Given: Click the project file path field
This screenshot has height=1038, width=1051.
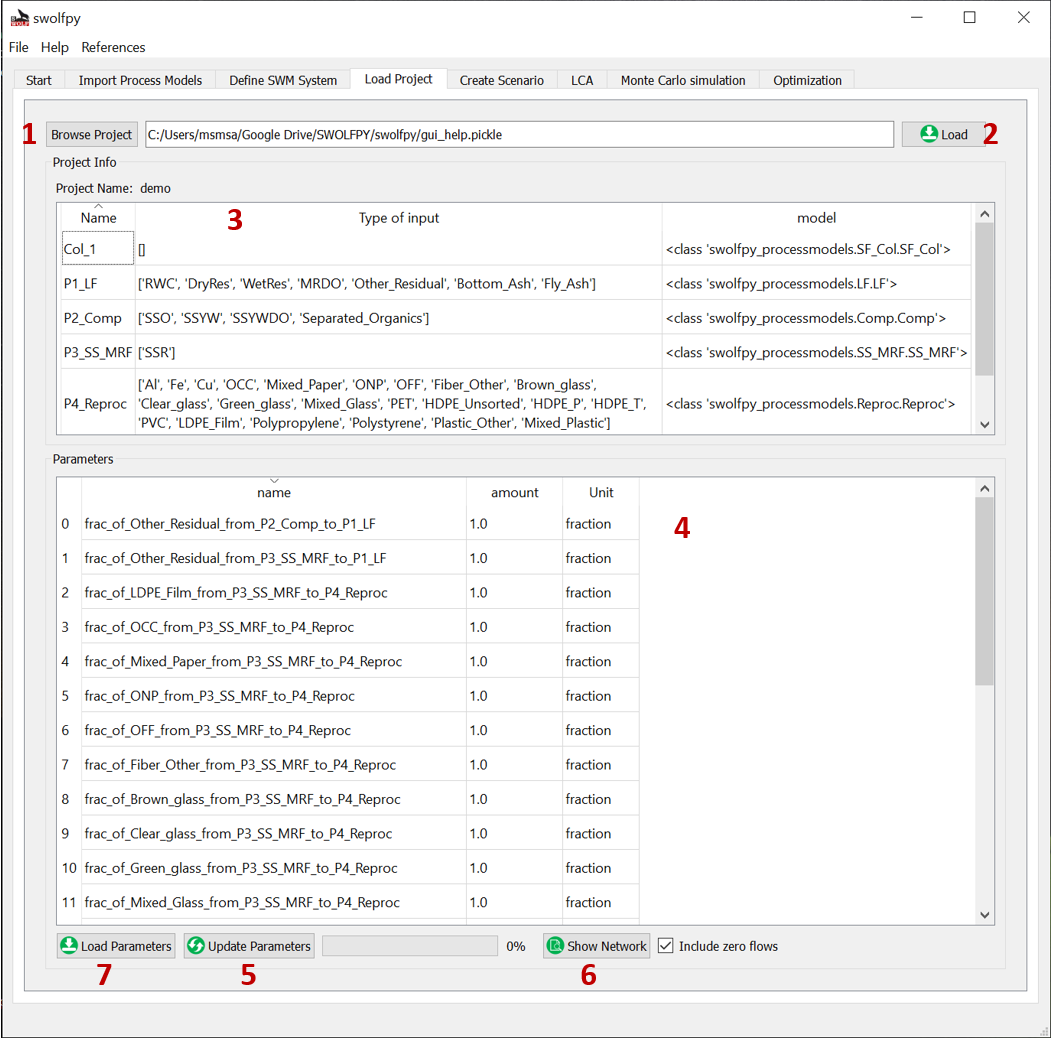Looking at the screenshot, I should pyautogui.click(x=519, y=135).
